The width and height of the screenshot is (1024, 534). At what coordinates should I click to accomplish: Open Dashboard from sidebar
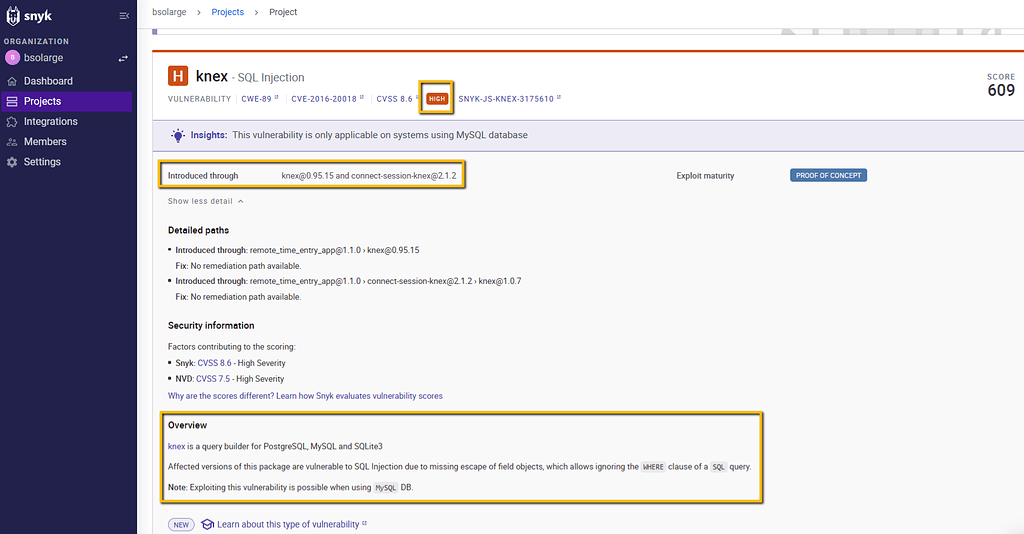[x=48, y=81]
